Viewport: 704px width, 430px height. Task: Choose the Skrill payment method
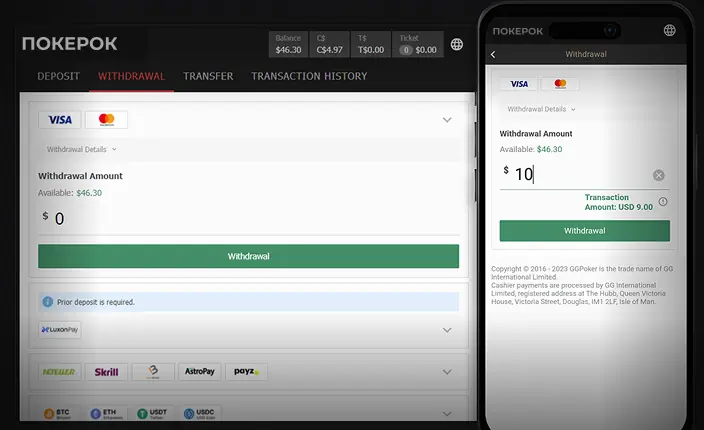(106, 372)
